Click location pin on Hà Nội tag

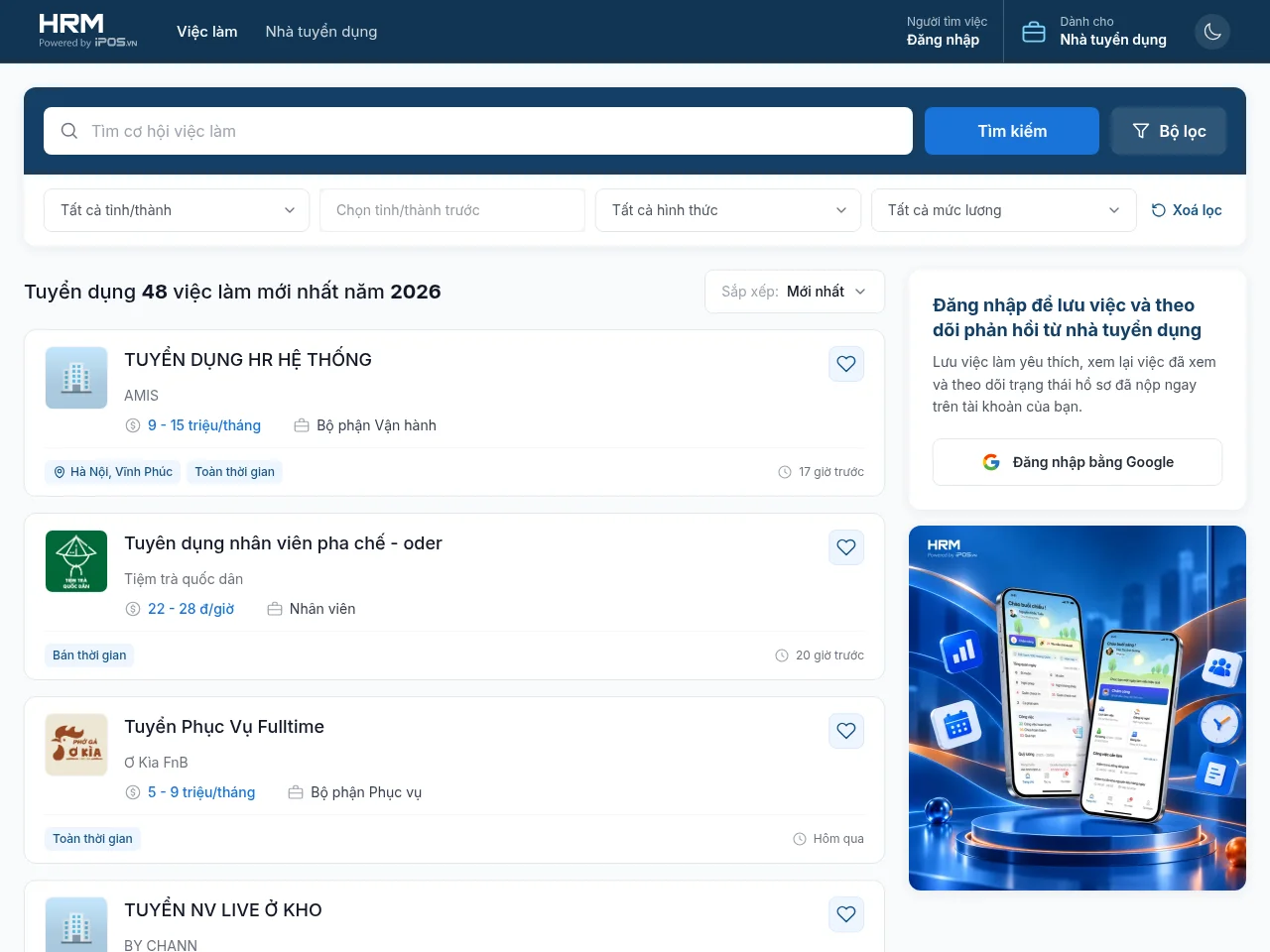[x=60, y=472]
